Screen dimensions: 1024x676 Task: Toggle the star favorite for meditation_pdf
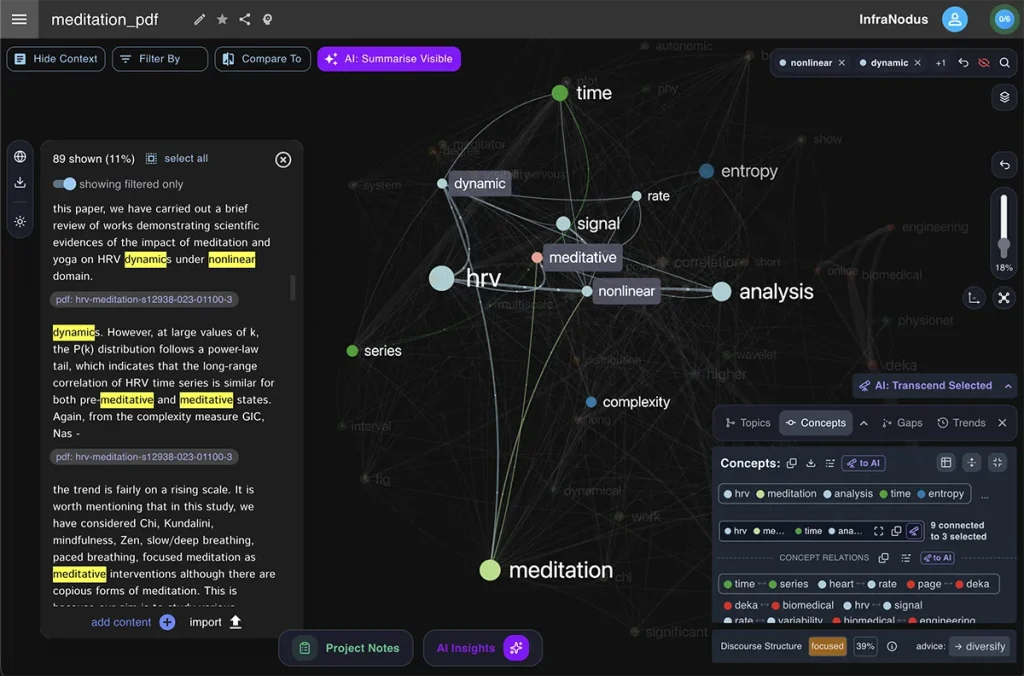tap(222, 20)
